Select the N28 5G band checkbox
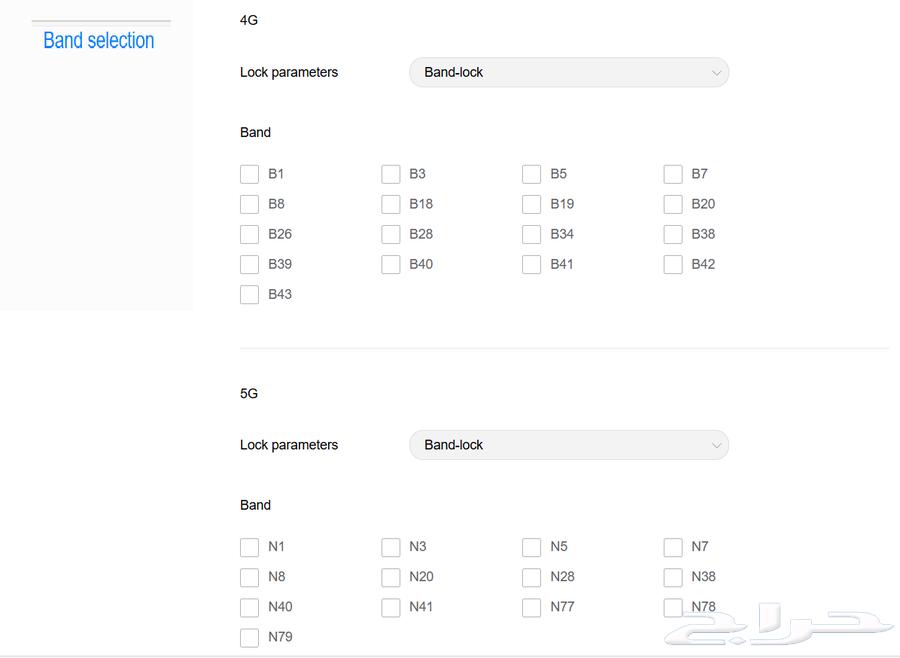 tap(531, 576)
